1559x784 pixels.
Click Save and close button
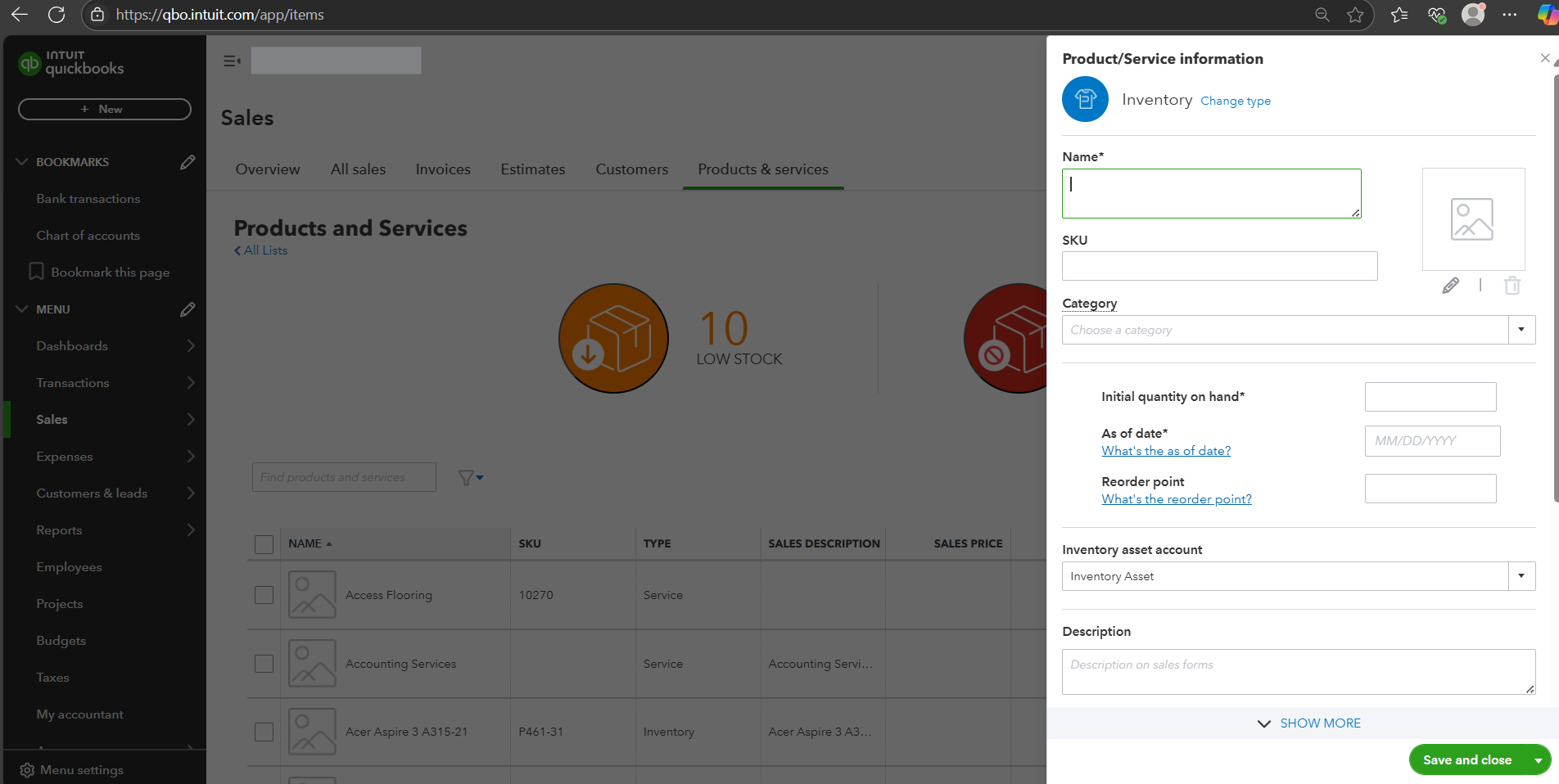pyautogui.click(x=1467, y=760)
